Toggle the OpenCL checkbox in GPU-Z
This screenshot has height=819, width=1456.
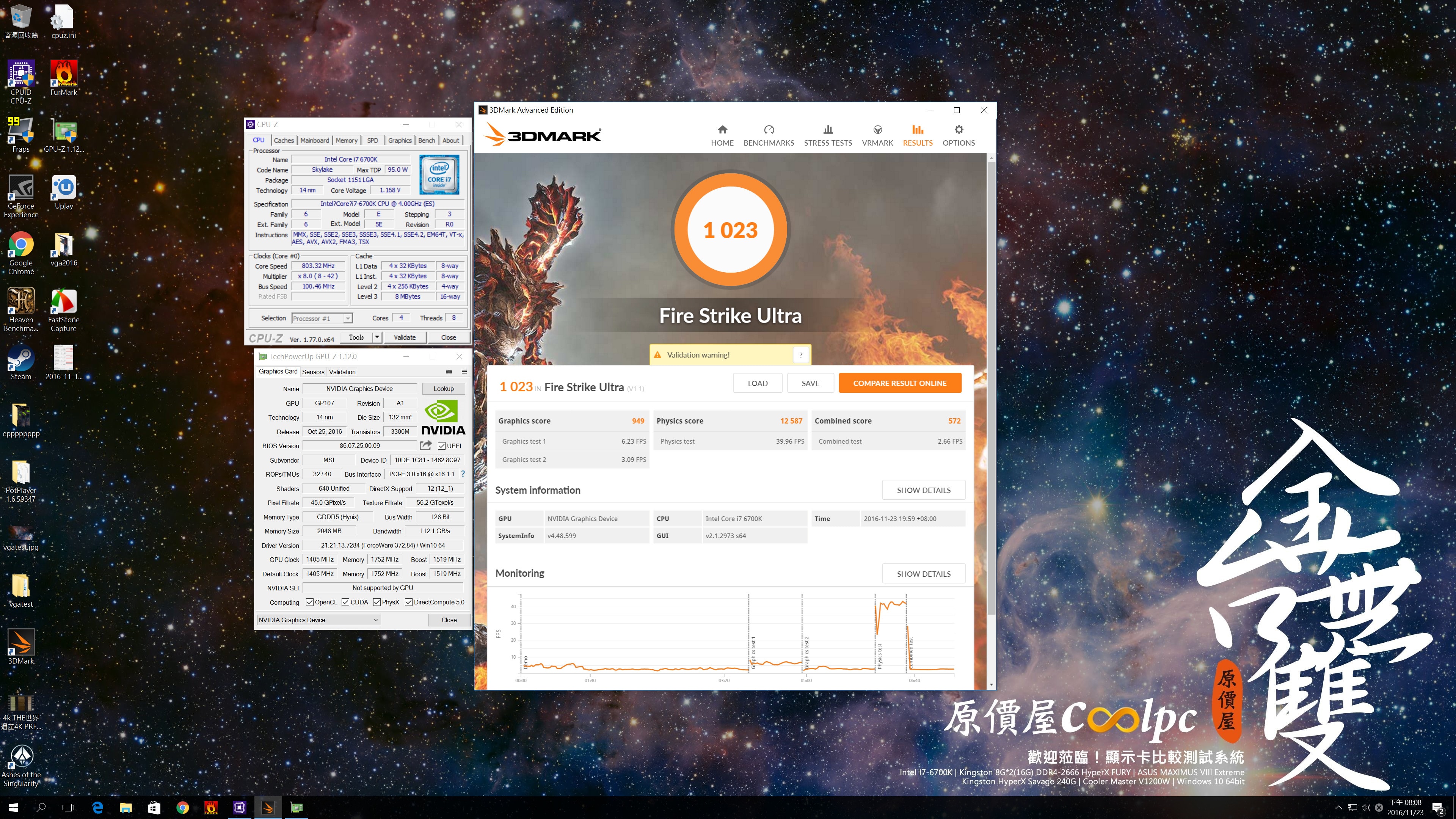pos(309,602)
